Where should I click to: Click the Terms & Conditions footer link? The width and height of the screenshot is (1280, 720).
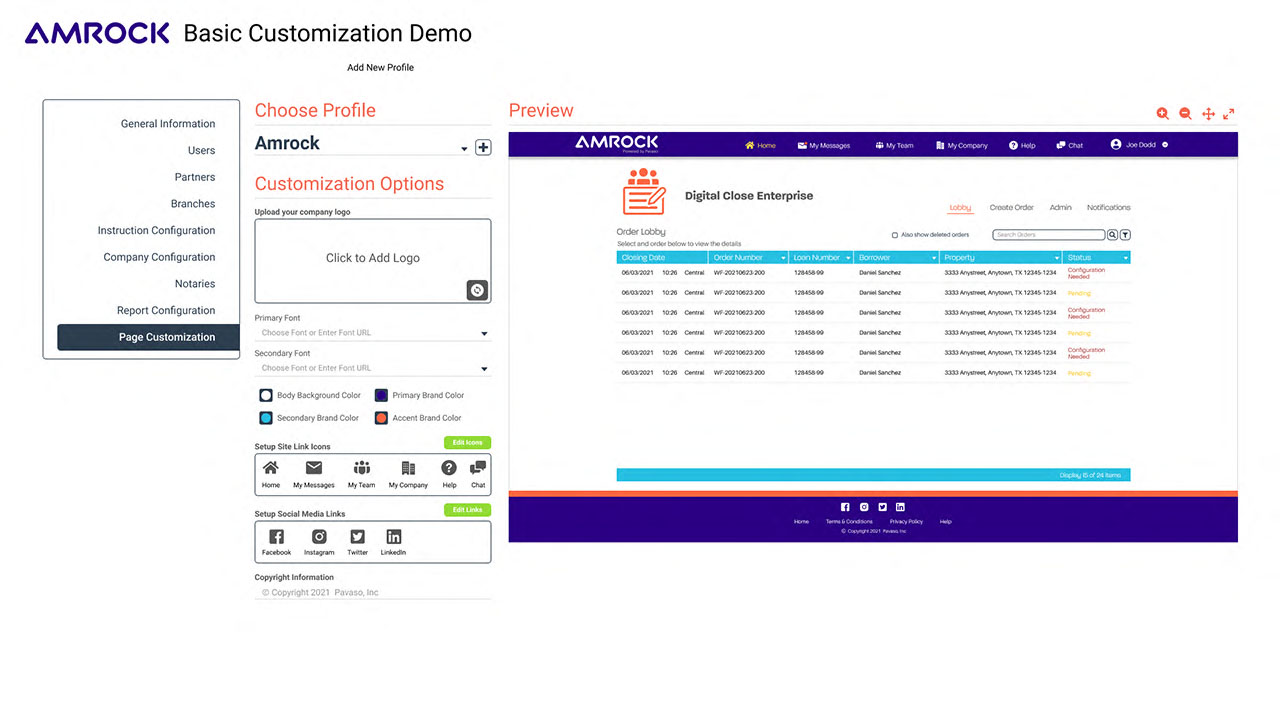point(849,522)
